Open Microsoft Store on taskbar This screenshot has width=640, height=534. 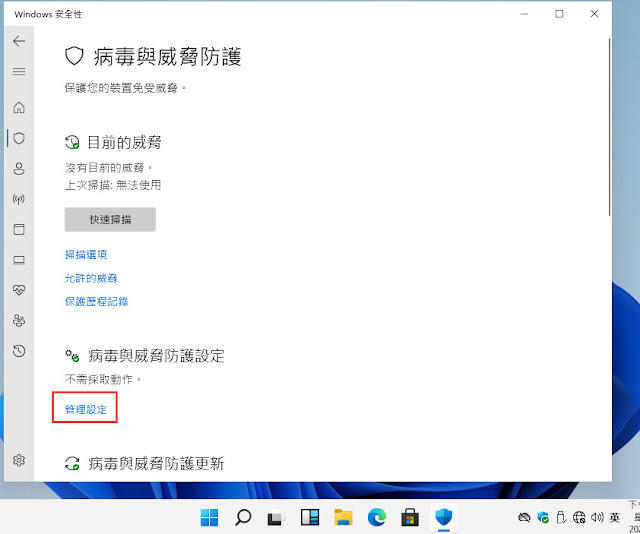(410, 518)
